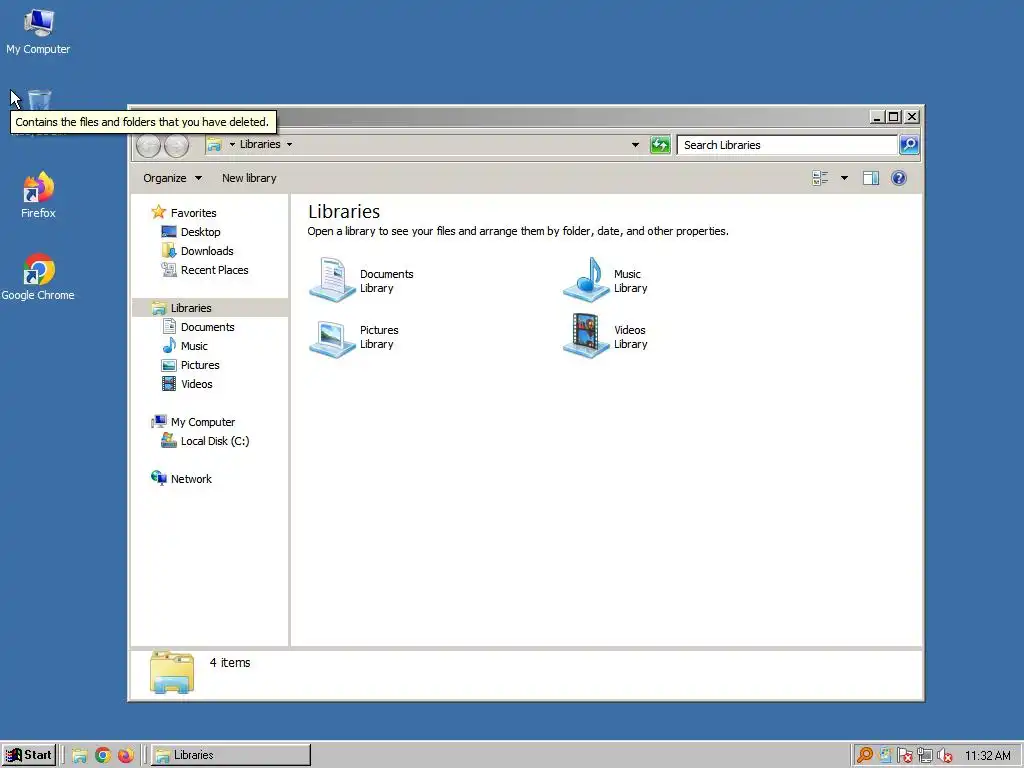The image size is (1024, 768).
Task: Open Documents Library
Action: click(x=361, y=280)
